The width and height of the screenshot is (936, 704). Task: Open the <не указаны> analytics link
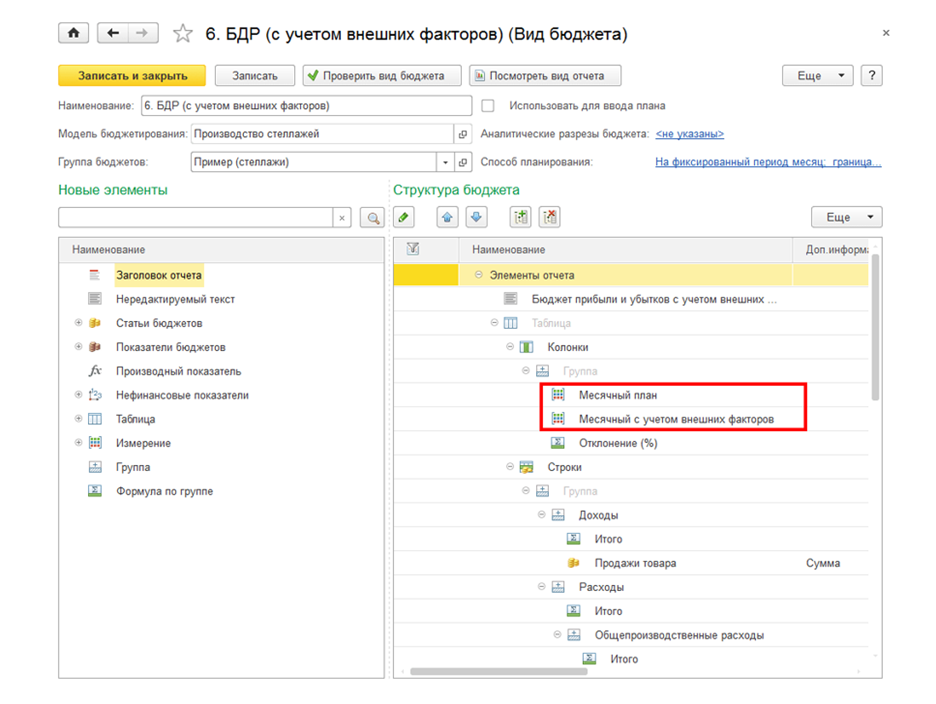(689, 134)
